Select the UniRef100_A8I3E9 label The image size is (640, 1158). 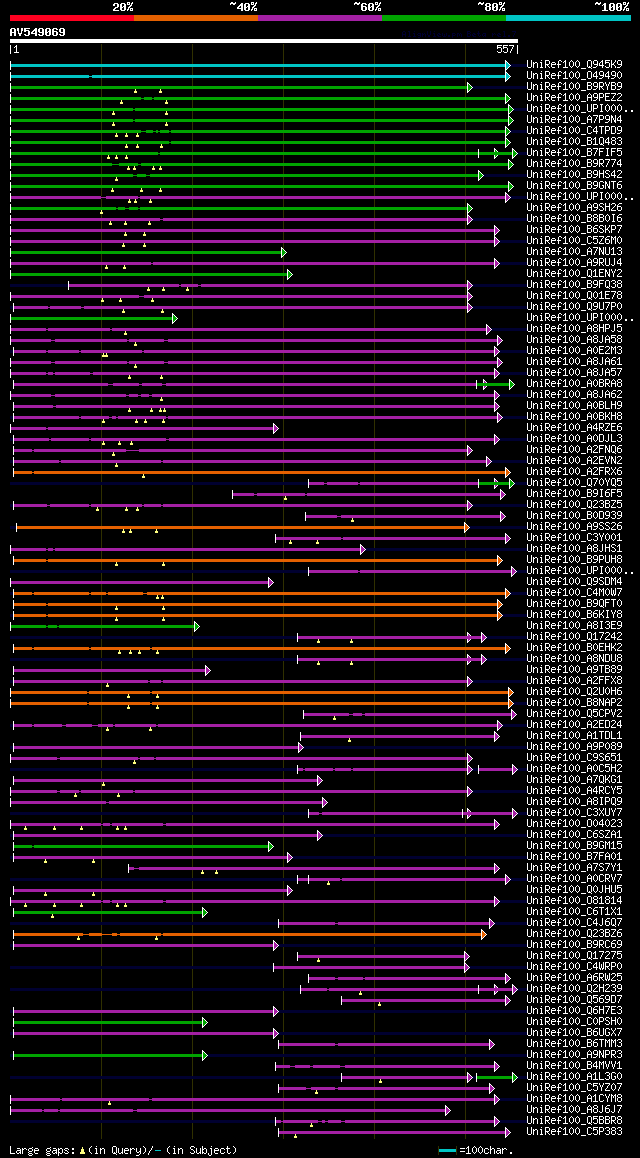tap(574, 626)
